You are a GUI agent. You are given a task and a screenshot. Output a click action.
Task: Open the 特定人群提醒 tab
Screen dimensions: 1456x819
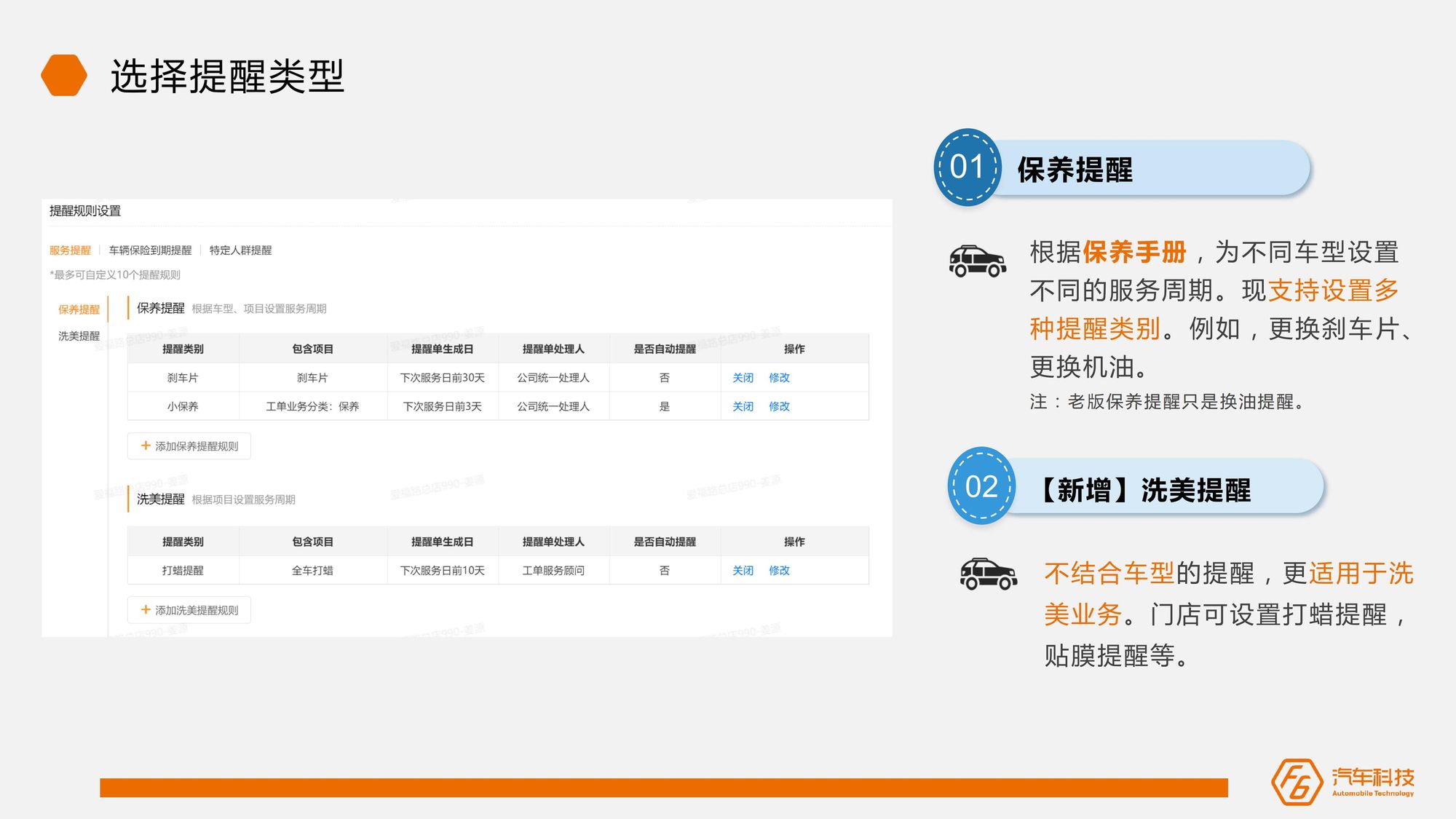click(240, 250)
